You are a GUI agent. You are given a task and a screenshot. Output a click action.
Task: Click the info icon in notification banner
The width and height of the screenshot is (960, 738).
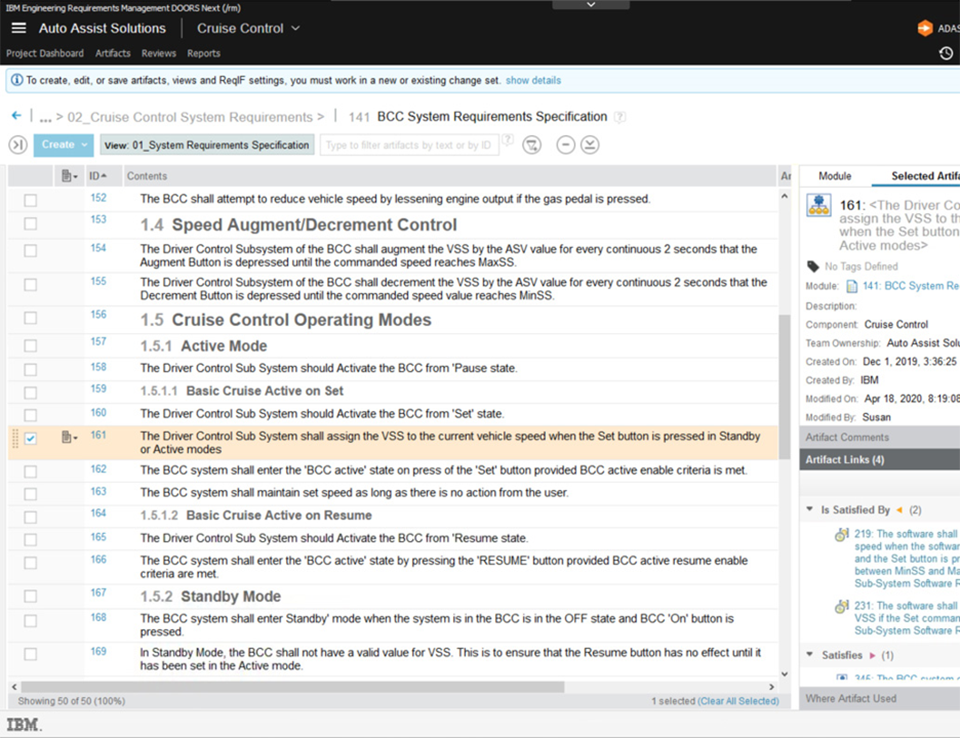17,80
